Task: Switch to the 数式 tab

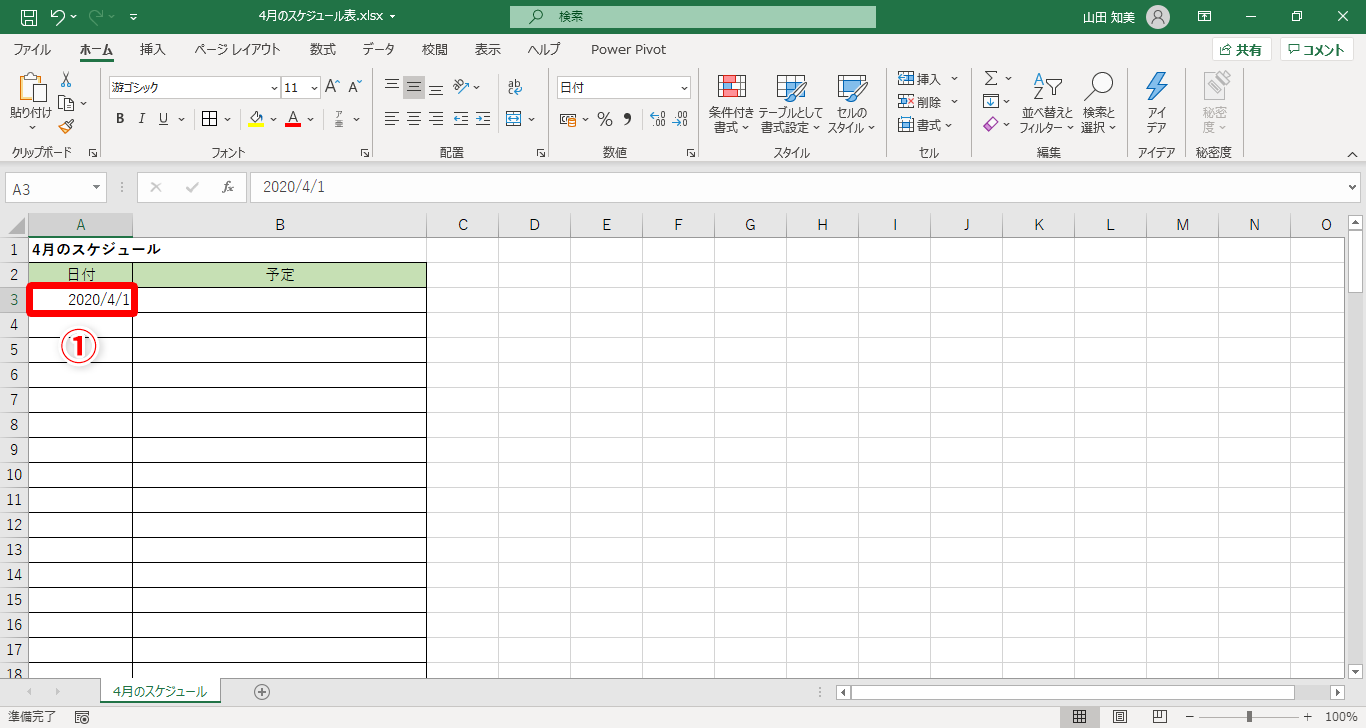Action: (322, 49)
